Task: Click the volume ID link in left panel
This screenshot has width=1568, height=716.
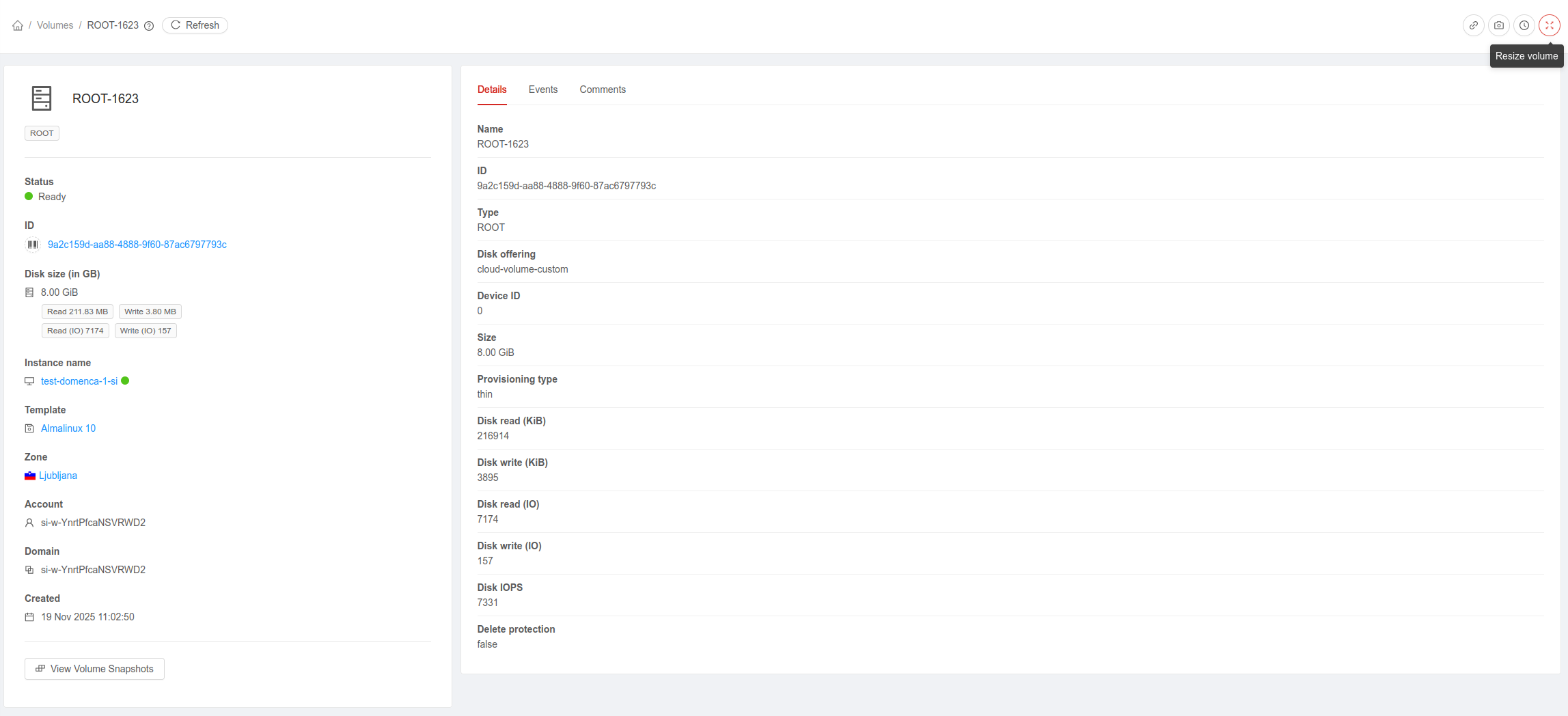Action: point(137,245)
